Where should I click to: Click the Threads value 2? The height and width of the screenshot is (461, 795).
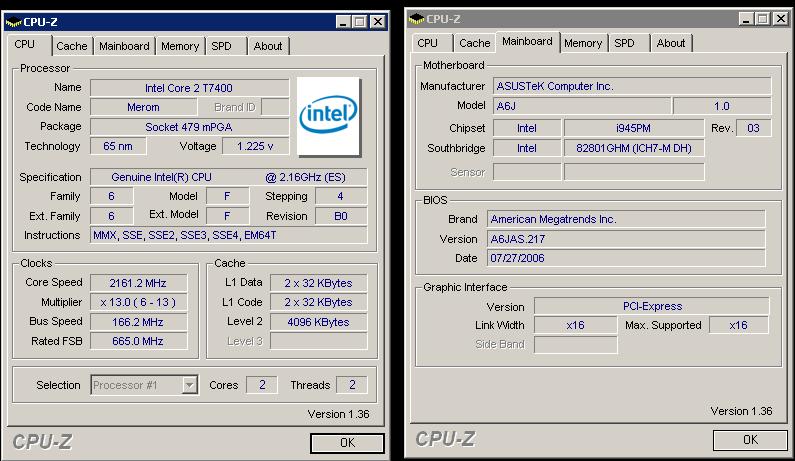pos(352,385)
